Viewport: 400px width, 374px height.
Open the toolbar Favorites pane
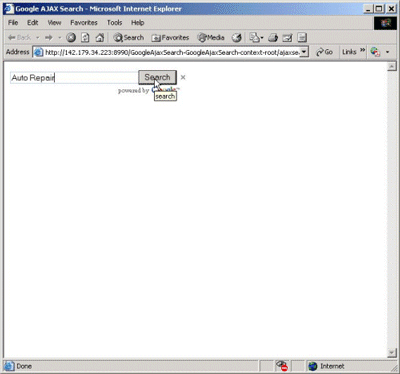point(170,38)
